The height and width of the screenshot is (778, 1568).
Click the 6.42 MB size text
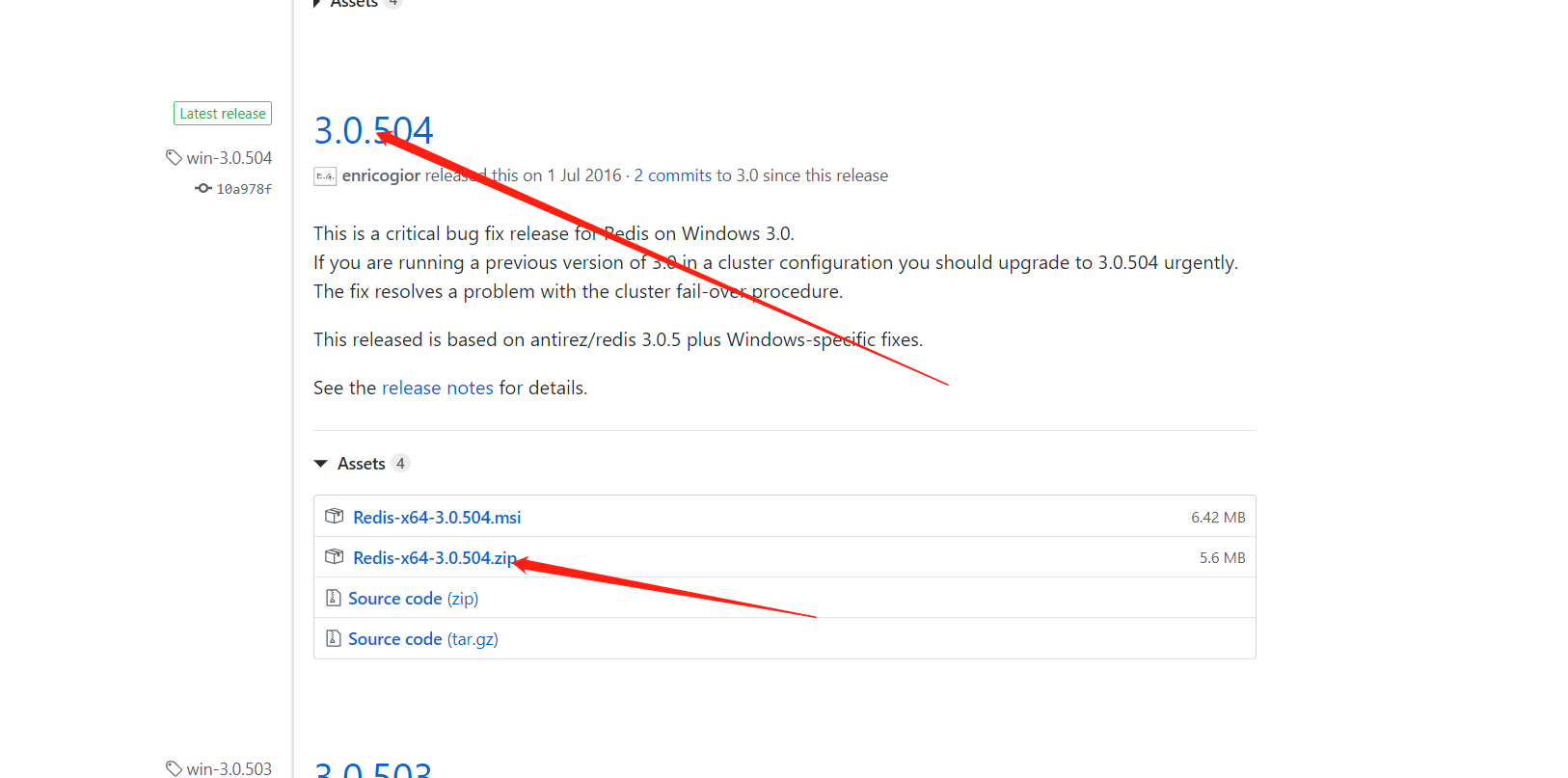pos(1218,518)
